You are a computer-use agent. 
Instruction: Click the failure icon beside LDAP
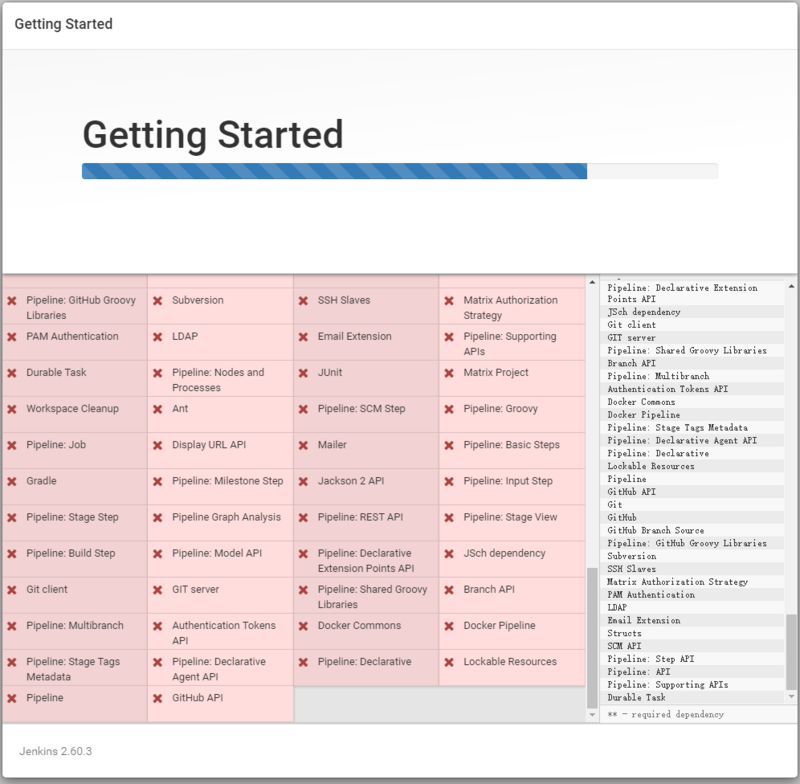click(x=159, y=337)
